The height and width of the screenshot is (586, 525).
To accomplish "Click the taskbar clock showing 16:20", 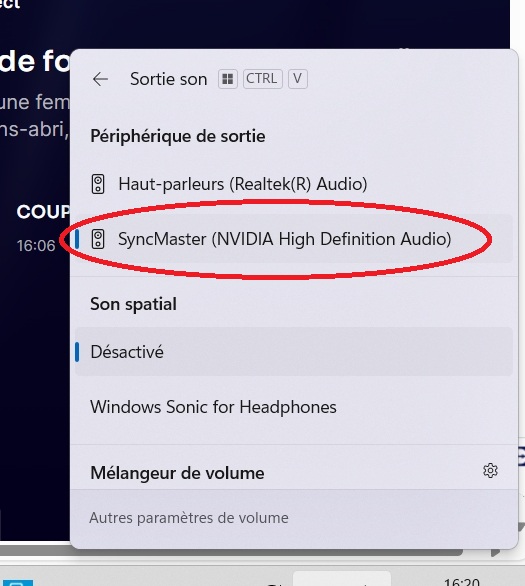I will [x=461, y=582].
